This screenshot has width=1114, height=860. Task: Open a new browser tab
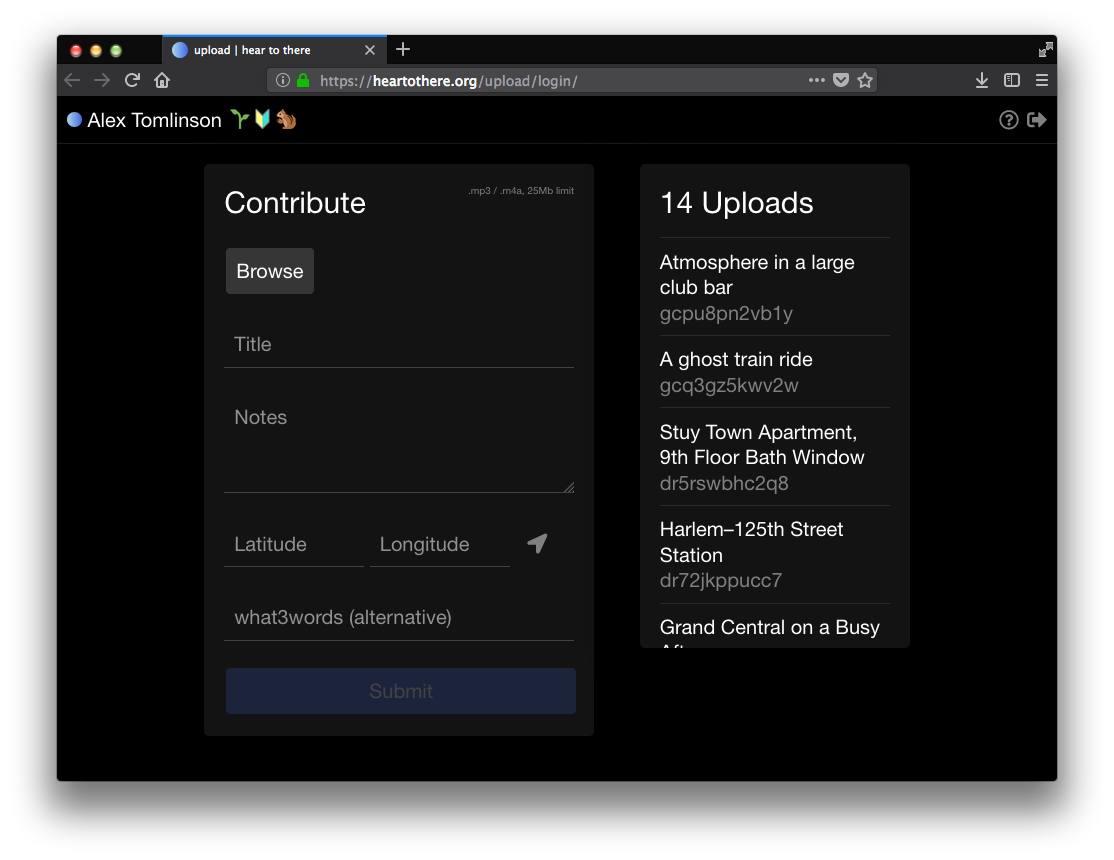click(403, 50)
